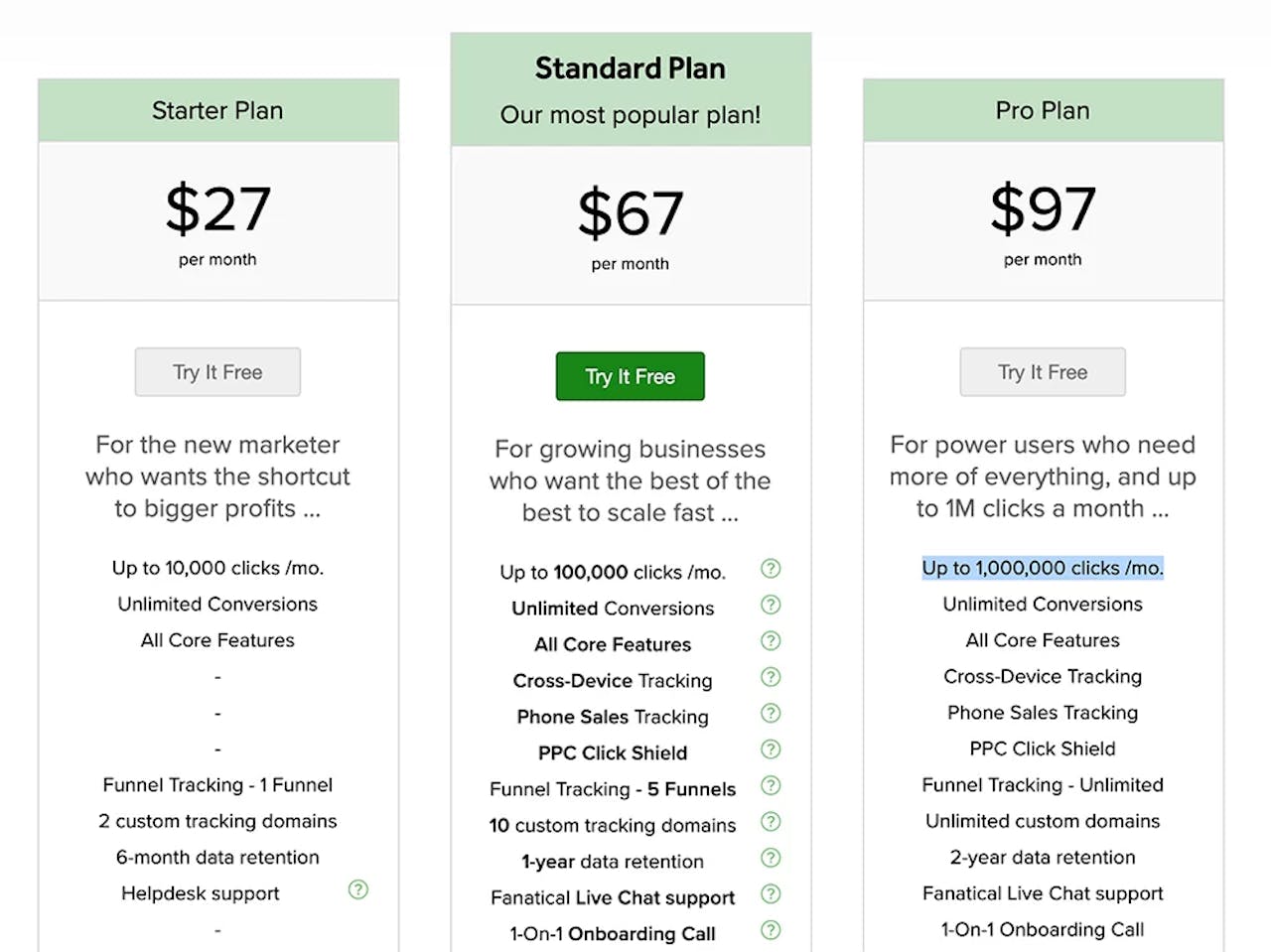1271x952 pixels.
Task: Click highlighted Up to 1,000,000 clicks text
Action: (1043, 568)
